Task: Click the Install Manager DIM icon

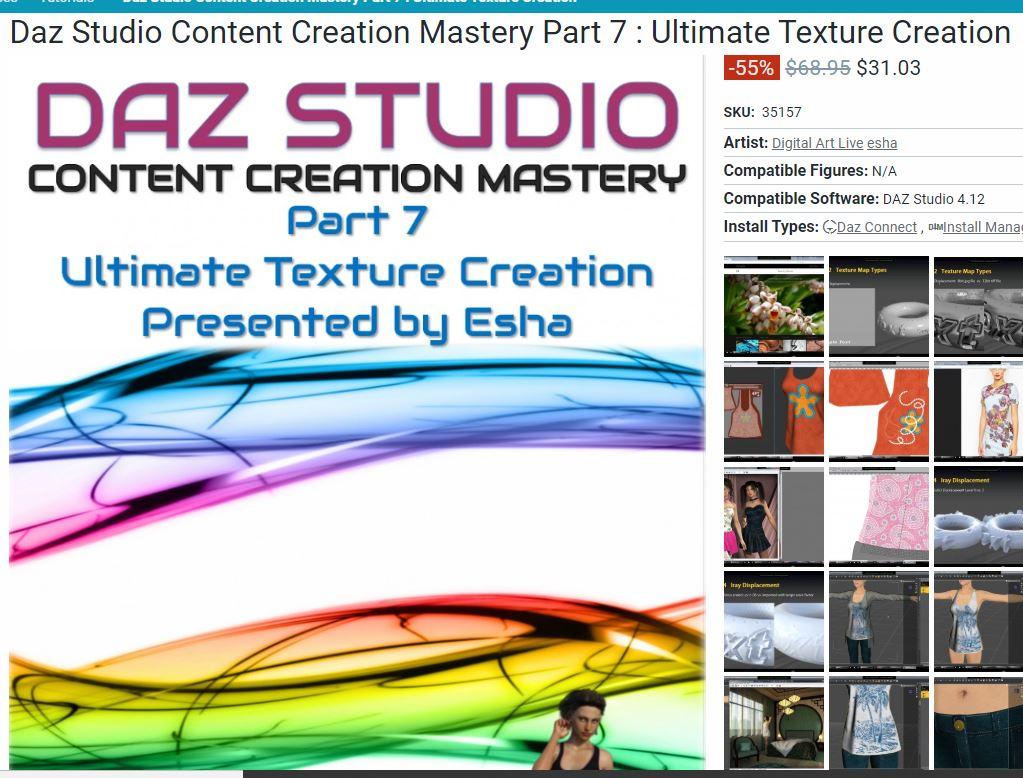Action: pyautogui.click(x=935, y=227)
